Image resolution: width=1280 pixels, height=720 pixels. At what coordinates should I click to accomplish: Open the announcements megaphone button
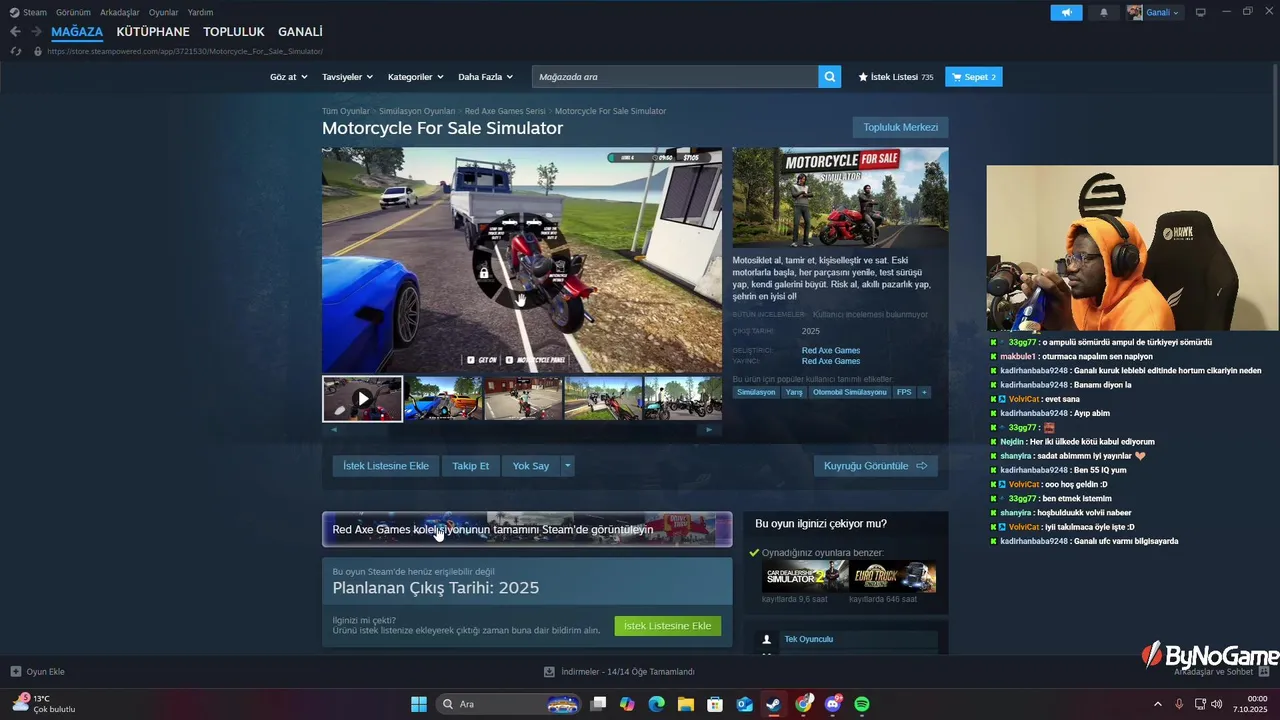click(1066, 12)
